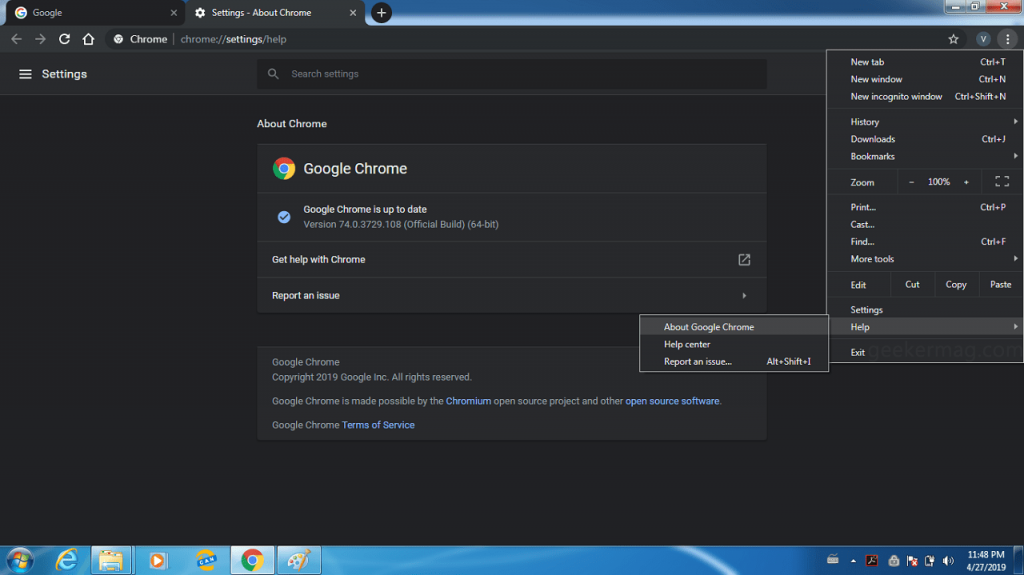The height and width of the screenshot is (575, 1024).
Task: Open the Terms of Service link
Action: [x=378, y=425]
